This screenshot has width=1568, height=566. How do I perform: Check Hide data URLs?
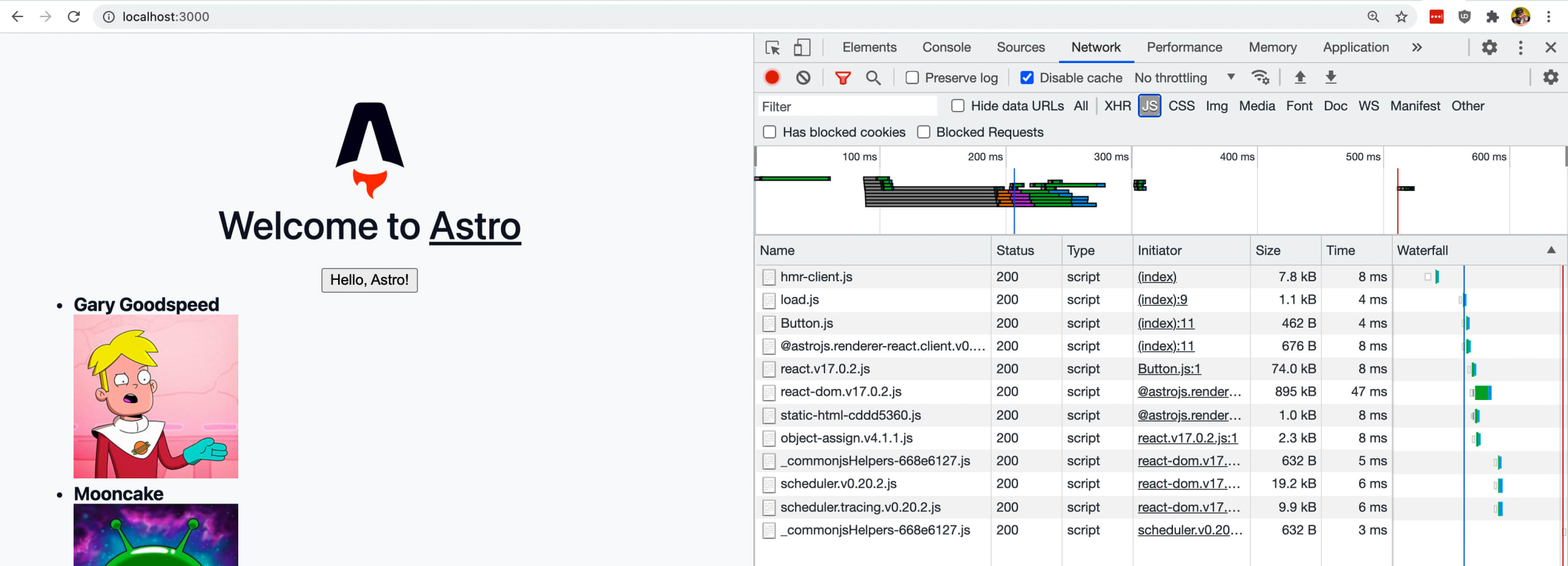[958, 106]
